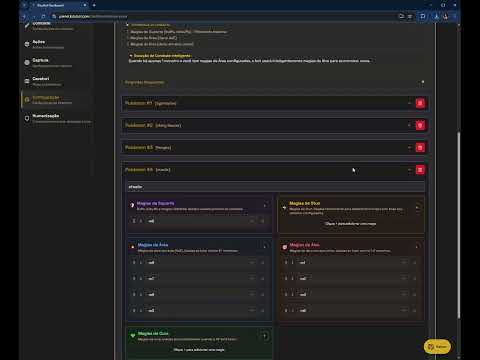Open the highlighted Pokémons sidebar item

57,100
